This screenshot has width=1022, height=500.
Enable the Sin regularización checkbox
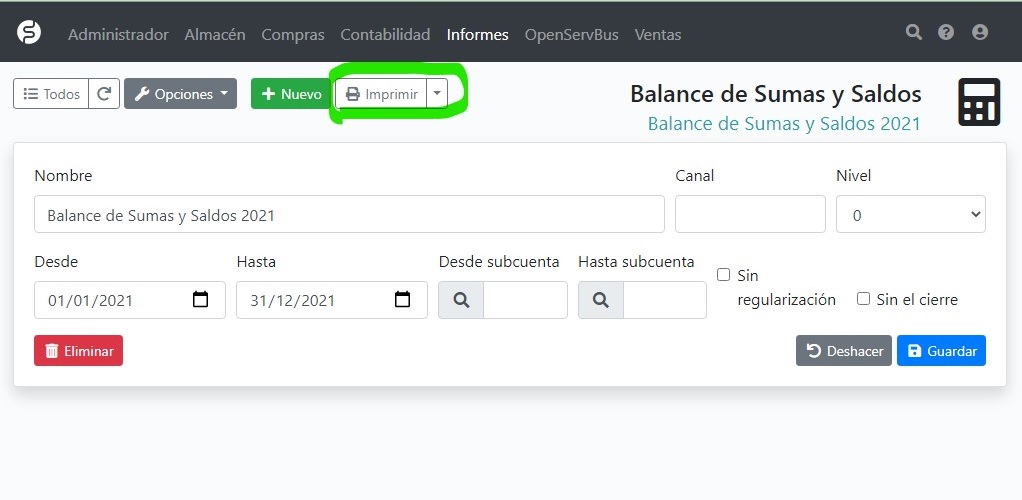tap(724, 275)
